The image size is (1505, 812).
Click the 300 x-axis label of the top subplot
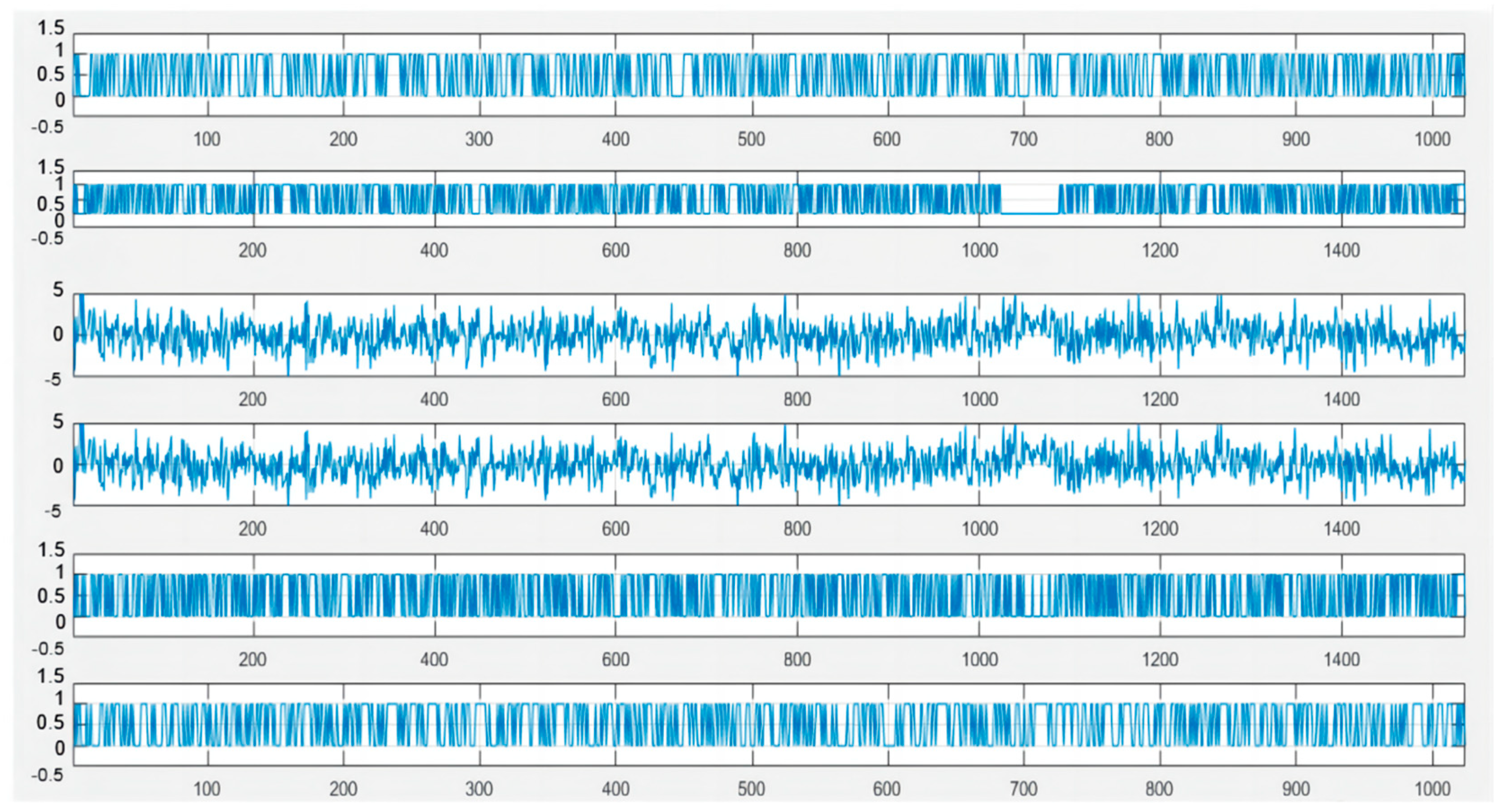tap(478, 139)
